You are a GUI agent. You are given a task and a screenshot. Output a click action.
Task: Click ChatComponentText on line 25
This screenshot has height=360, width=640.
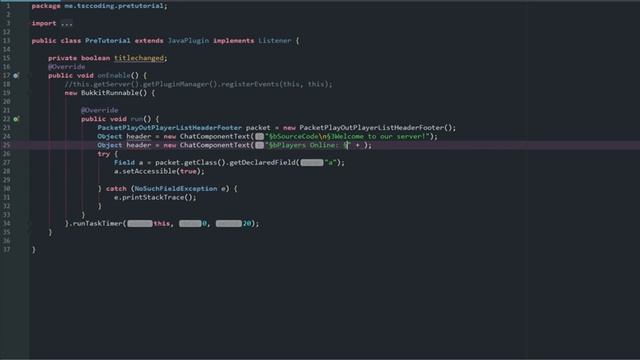click(215, 145)
